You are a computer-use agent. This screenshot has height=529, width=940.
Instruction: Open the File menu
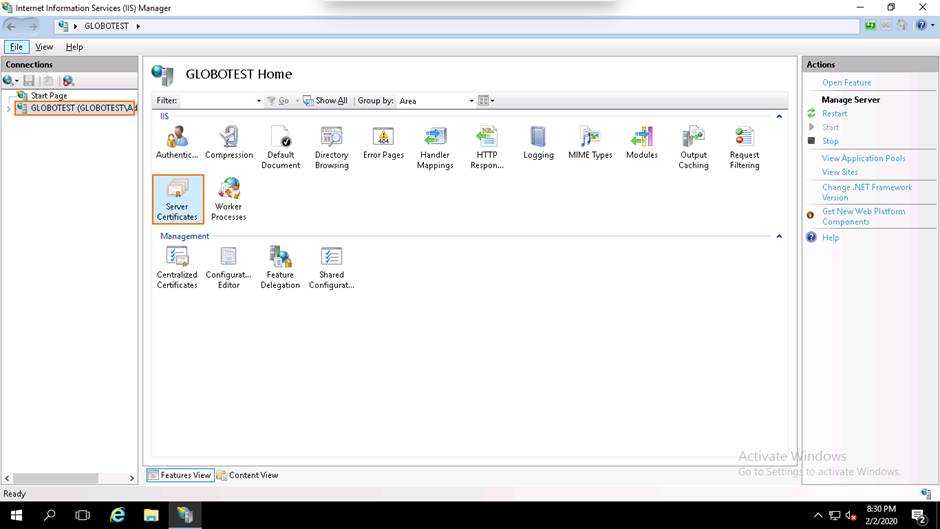coord(16,47)
